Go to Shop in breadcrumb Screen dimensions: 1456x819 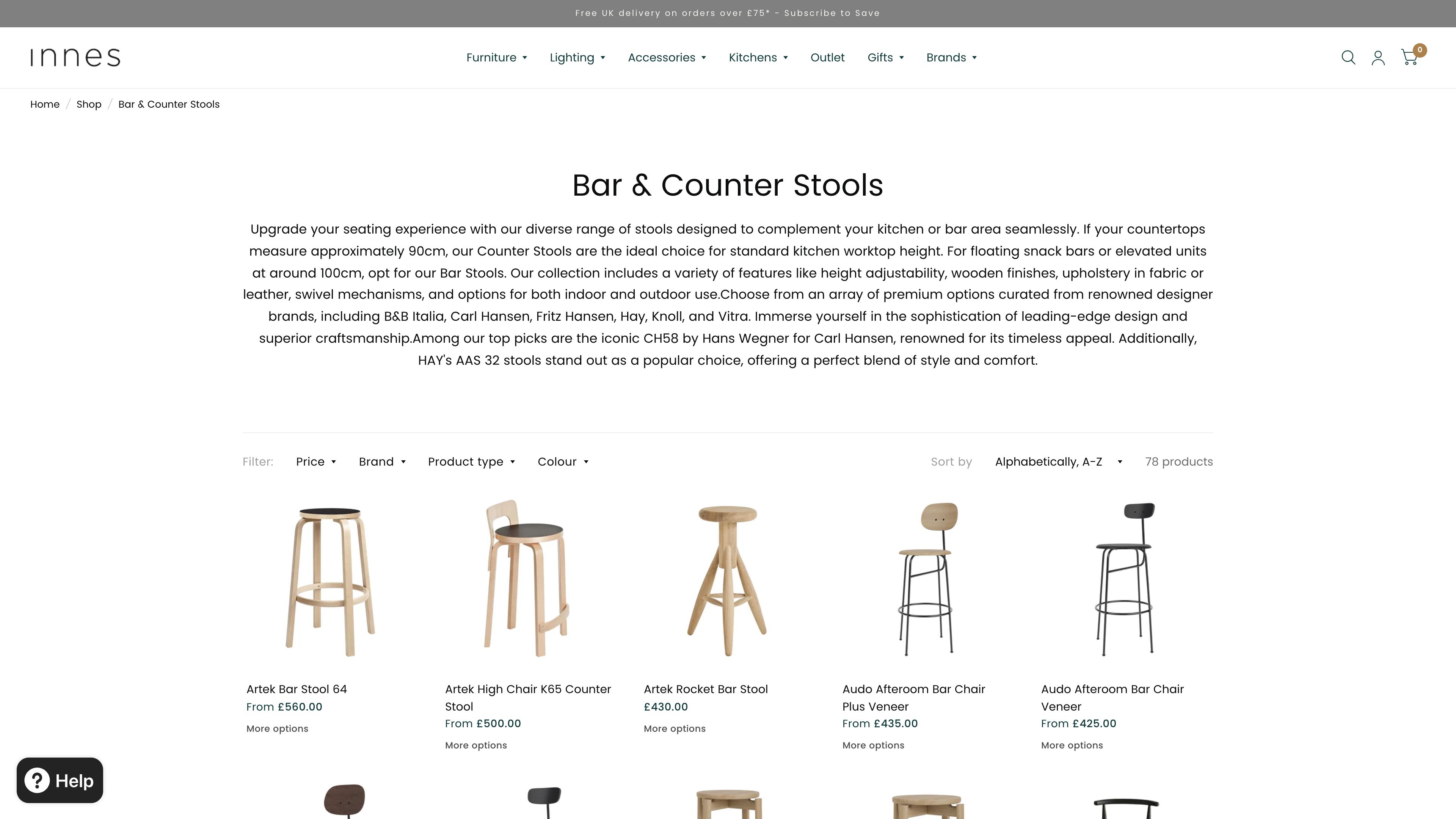point(89,105)
